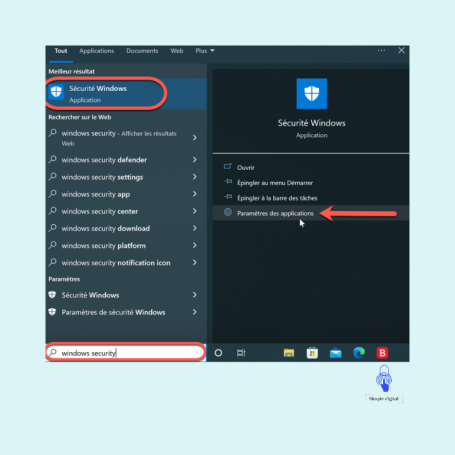This screenshot has width=455, height=455.
Task: Open the Plus dropdown tab
Action: (205, 51)
